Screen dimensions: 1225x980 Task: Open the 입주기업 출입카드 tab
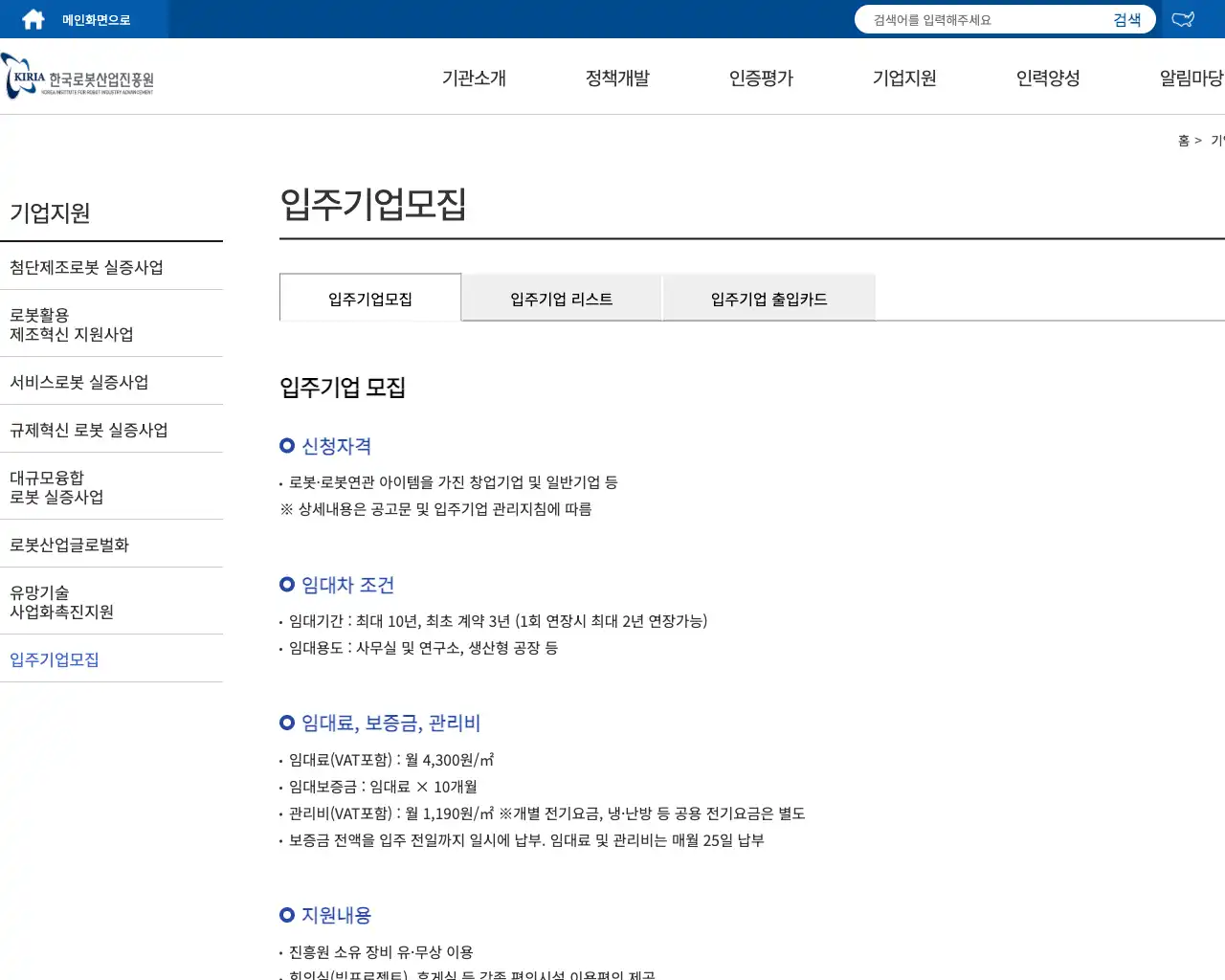point(768,298)
